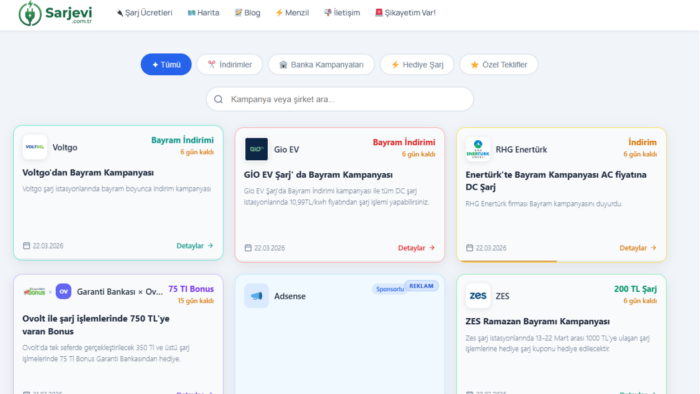The image size is (700, 394).
Task: Click the Bonus logo on Garanti card
Action: click(34, 292)
